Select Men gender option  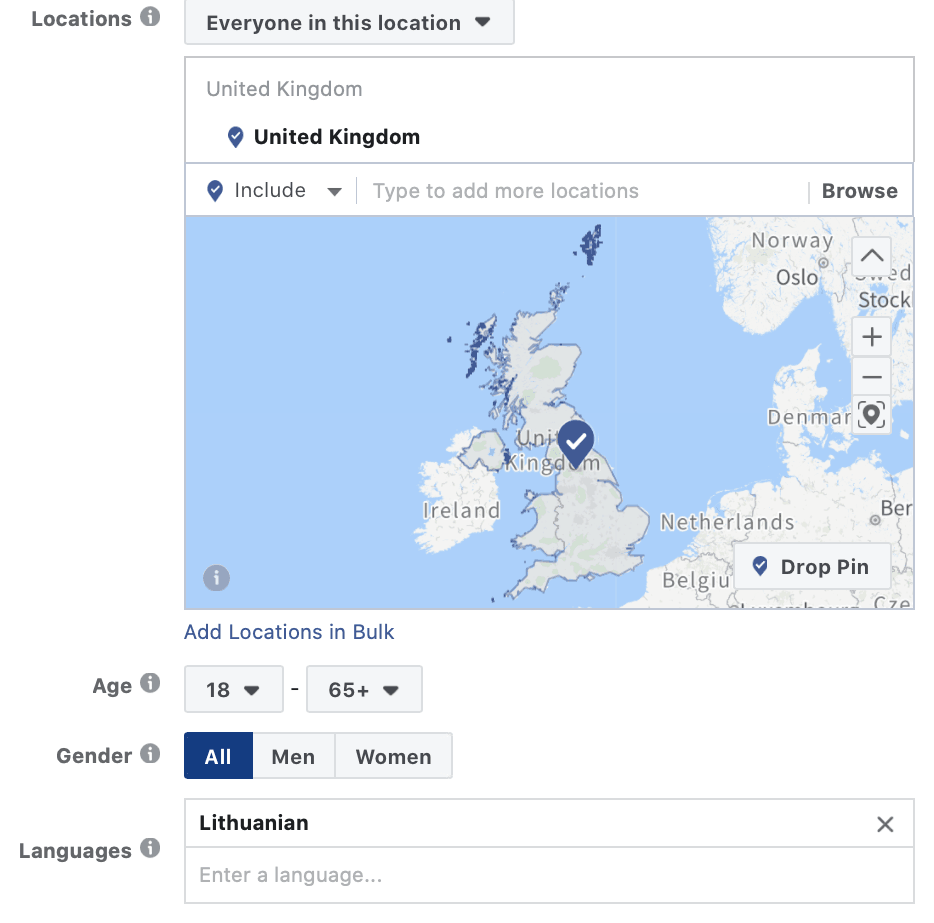(293, 756)
